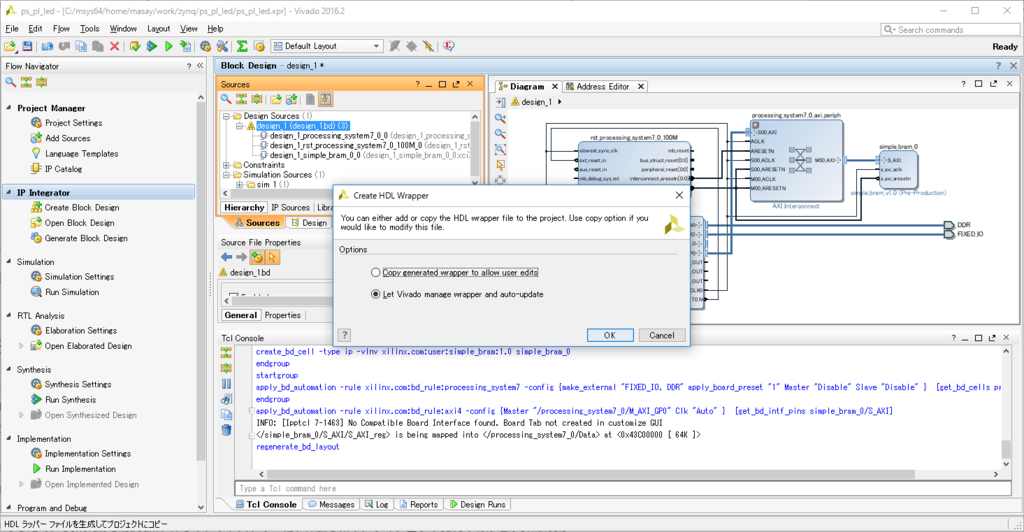Click the back arrow in Source File Properties
The width and height of the screenshot is (1024, 532).
(227, 257)
